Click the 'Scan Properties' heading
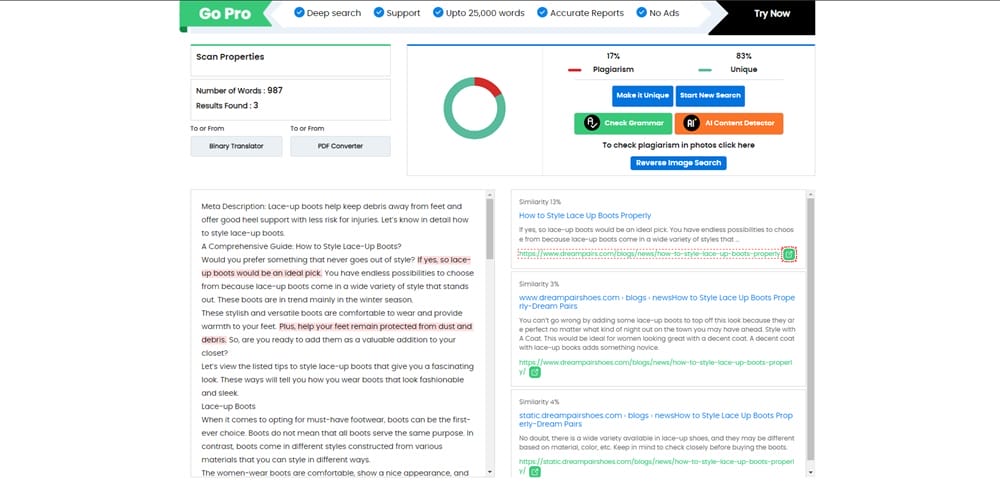This screenshot has width=1000, height=481. 230,57
